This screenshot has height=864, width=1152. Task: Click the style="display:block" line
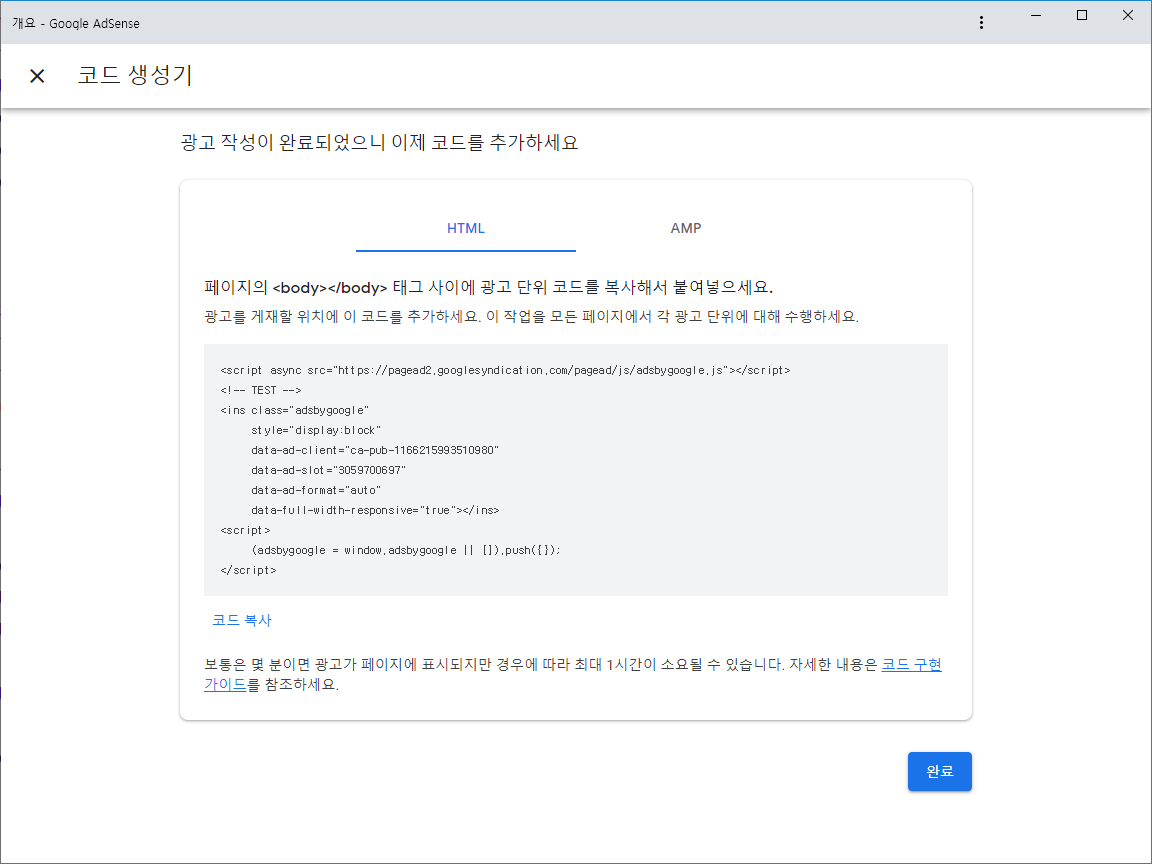(x=316, y=431)
